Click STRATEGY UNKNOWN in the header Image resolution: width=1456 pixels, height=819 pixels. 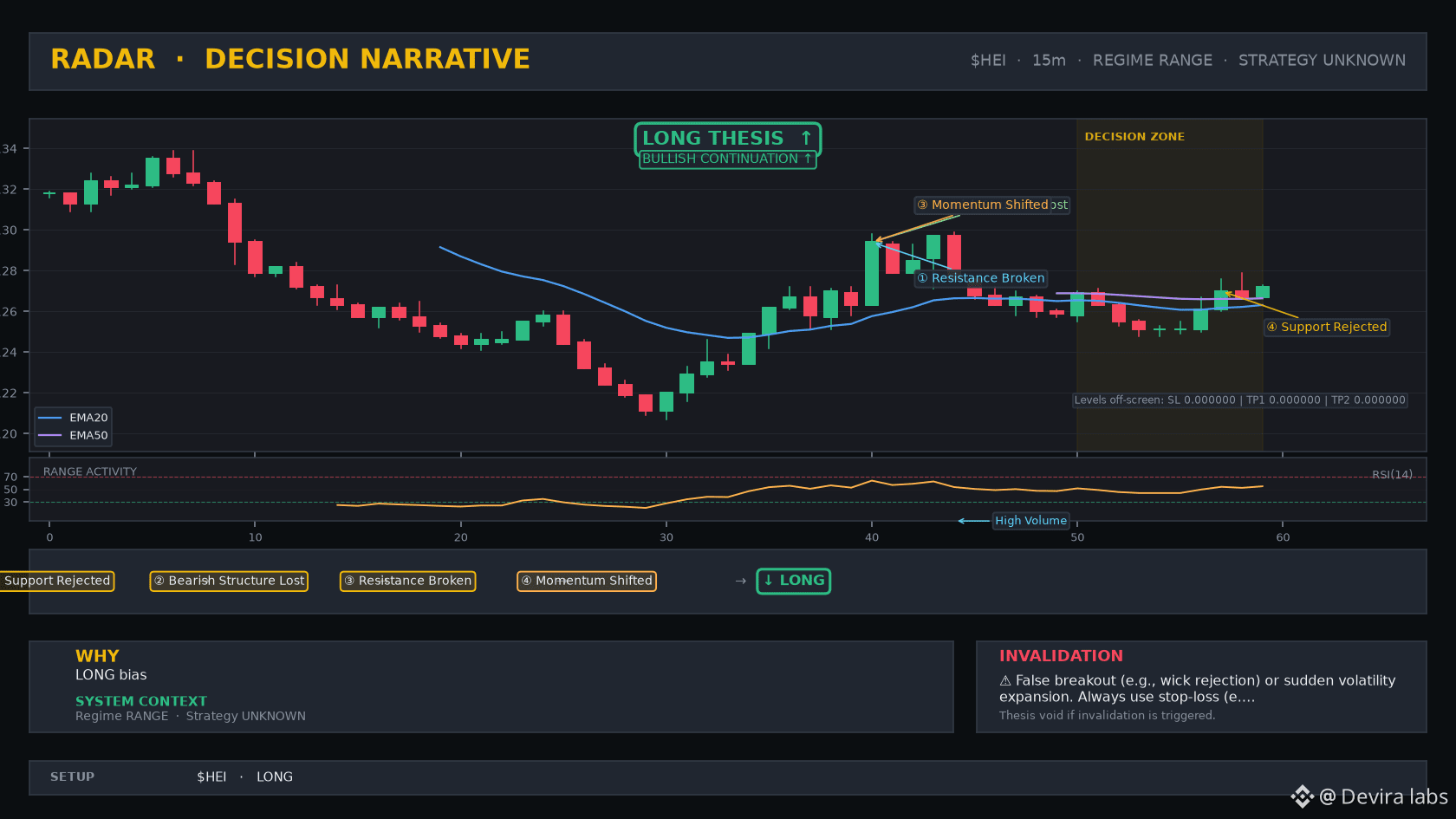coord(1322,61)
